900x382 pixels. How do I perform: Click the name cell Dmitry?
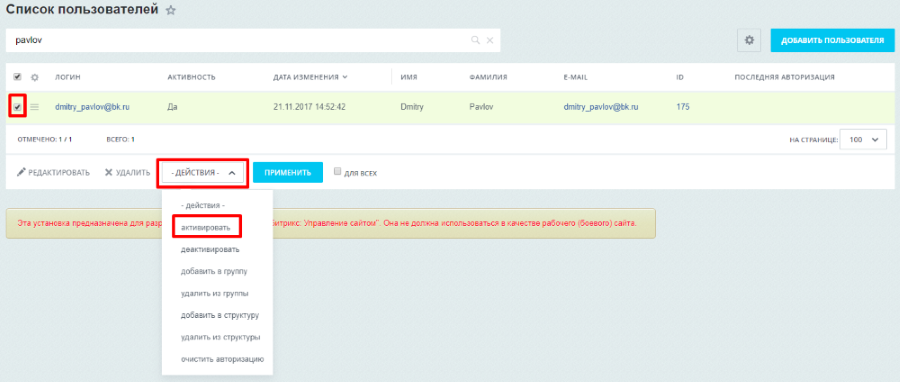pyautogui.click(x=412, y=107)
